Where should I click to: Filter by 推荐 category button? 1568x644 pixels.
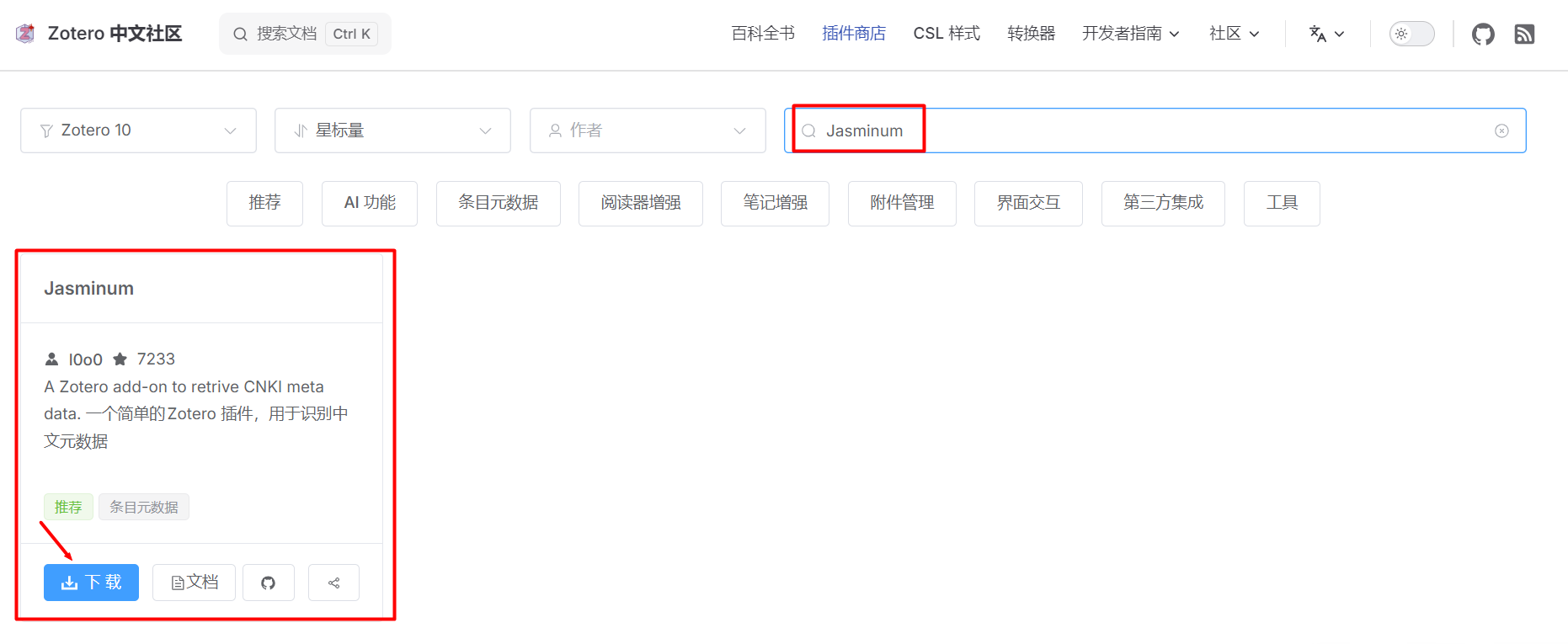264,203
